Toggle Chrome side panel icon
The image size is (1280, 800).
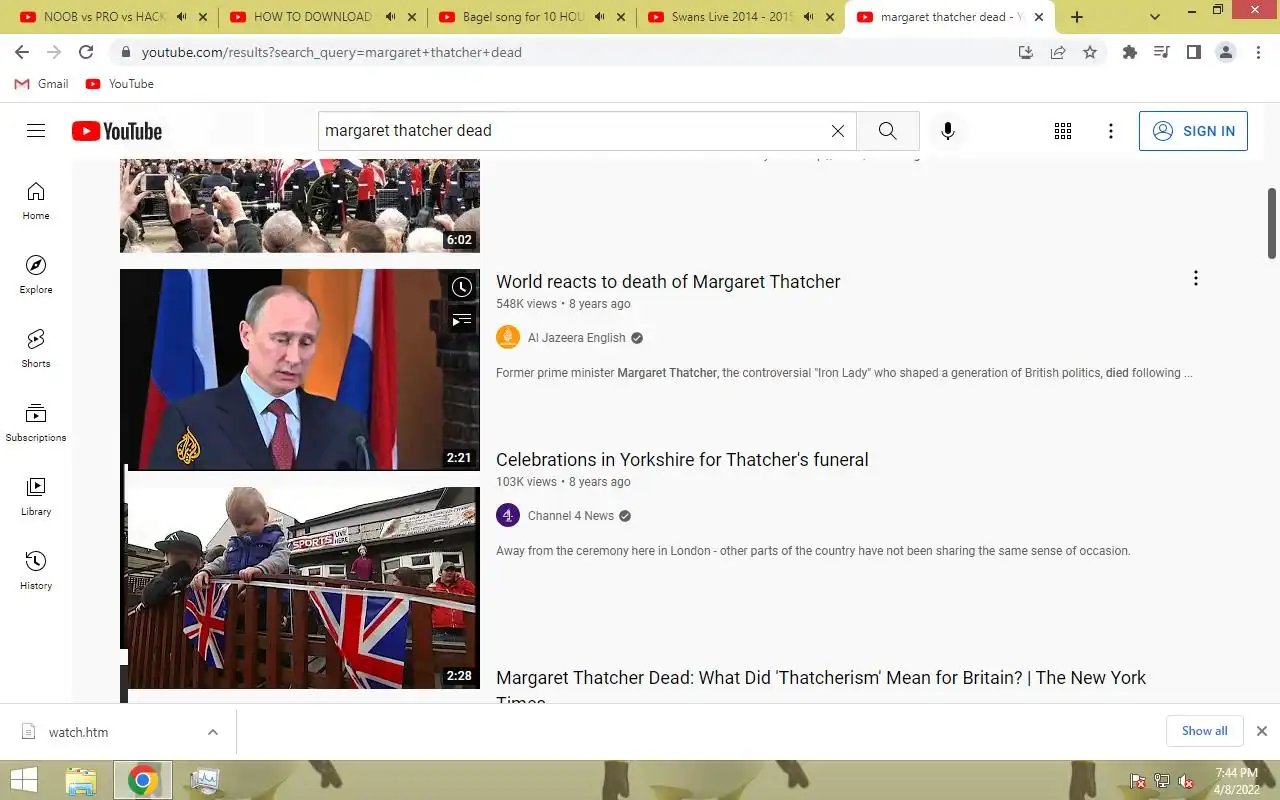1194,52
